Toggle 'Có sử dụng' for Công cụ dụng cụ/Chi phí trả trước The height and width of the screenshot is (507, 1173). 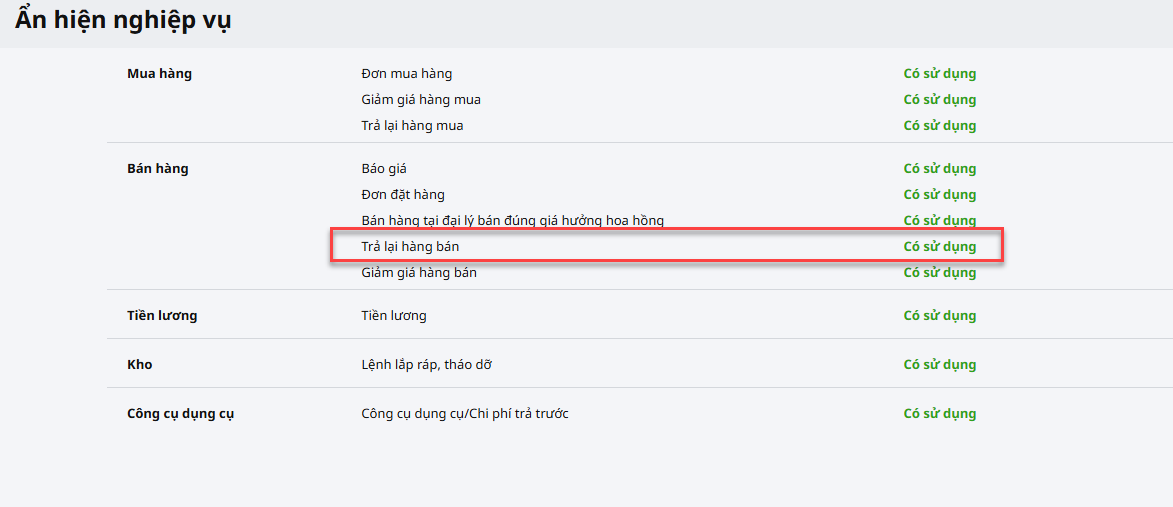(x=939, y=414)
